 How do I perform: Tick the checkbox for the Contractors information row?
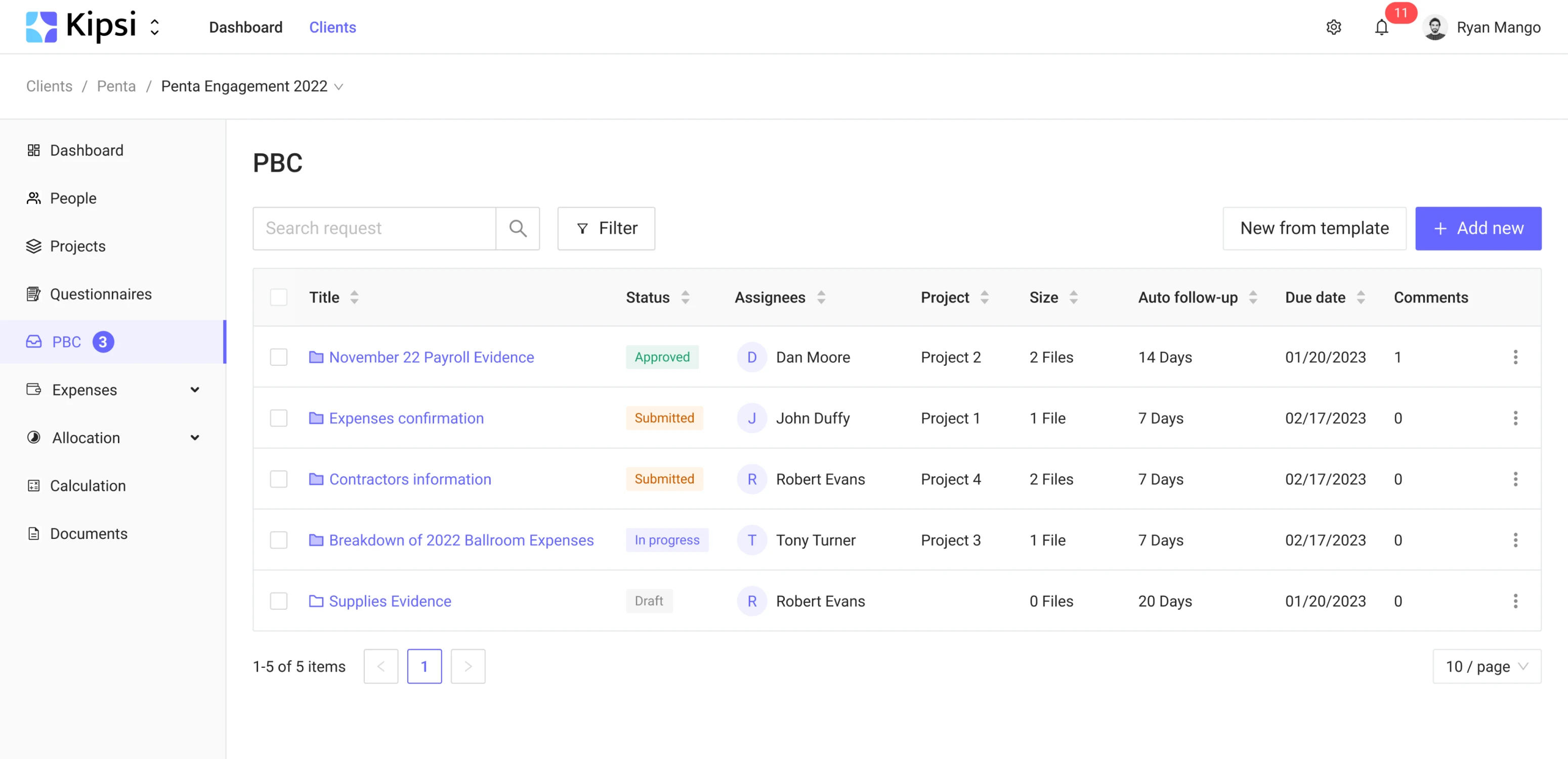278,479
